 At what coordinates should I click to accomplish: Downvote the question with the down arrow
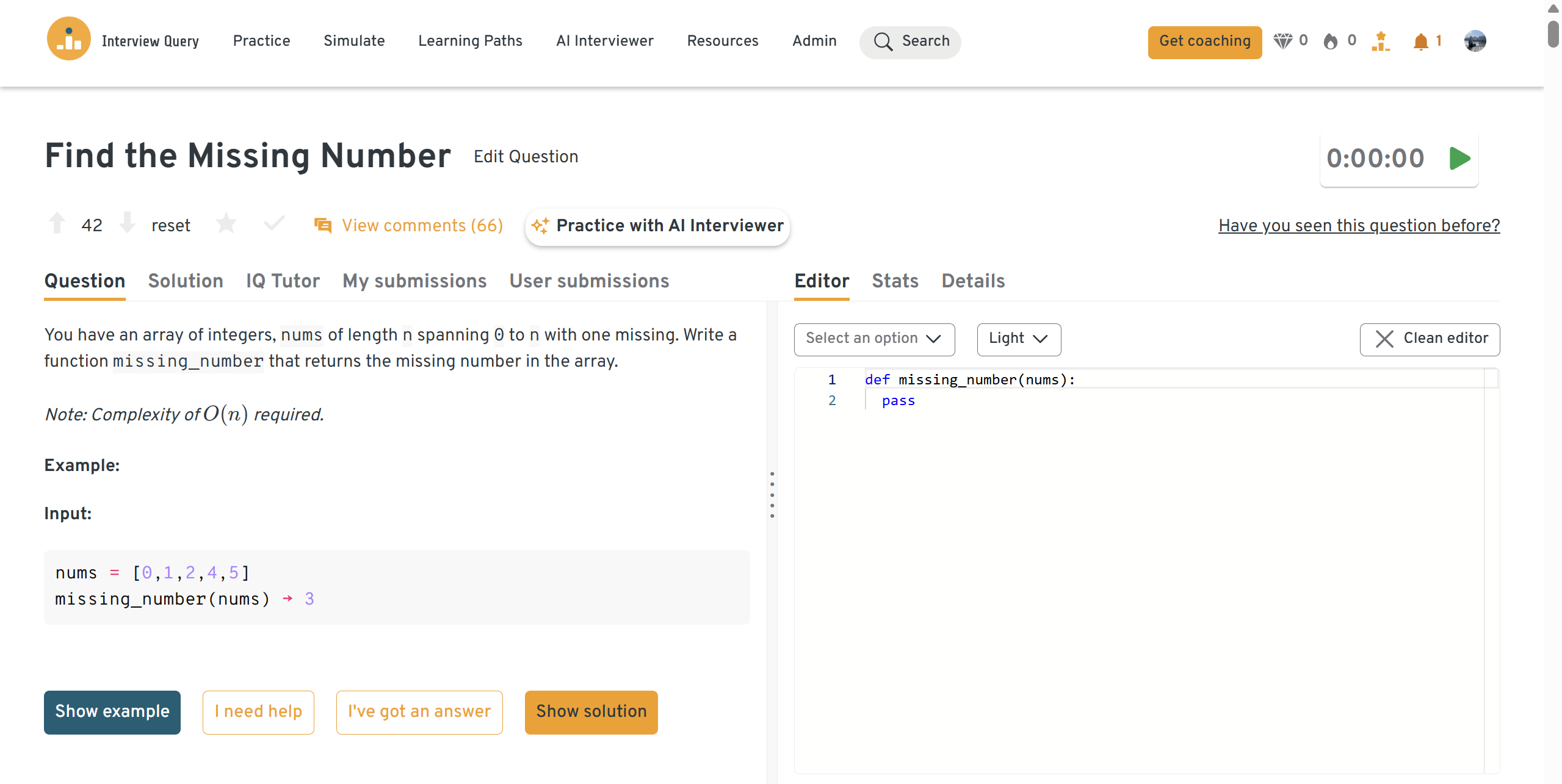pyautogui.click(x=127, y=223)
